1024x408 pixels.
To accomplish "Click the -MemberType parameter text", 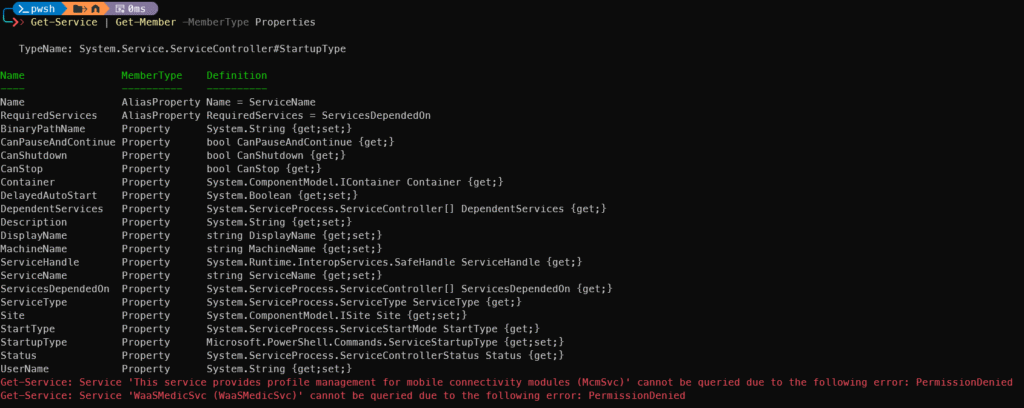I will (x=216, y=22).
